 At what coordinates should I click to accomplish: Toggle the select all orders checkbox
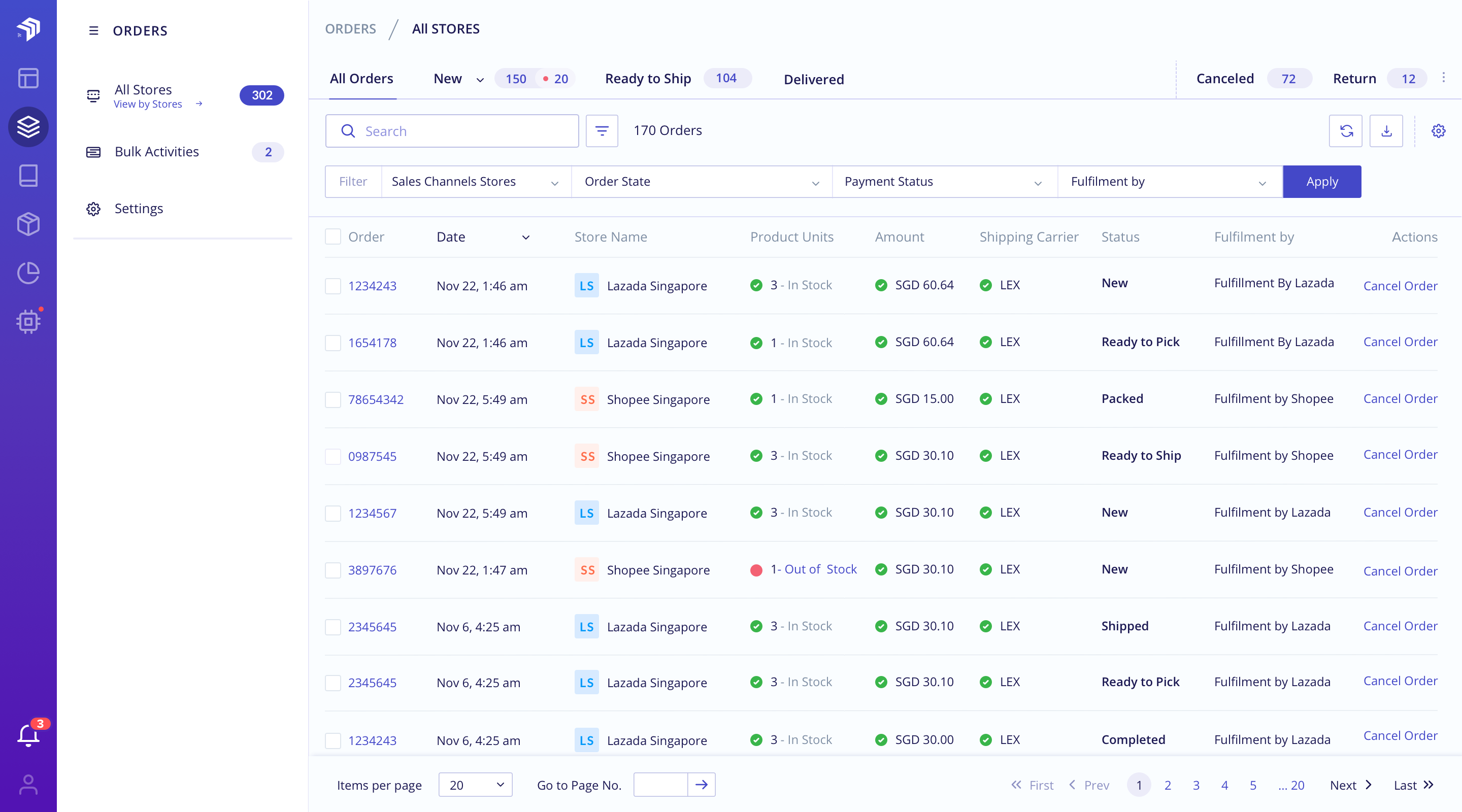[x=333, y=236]
